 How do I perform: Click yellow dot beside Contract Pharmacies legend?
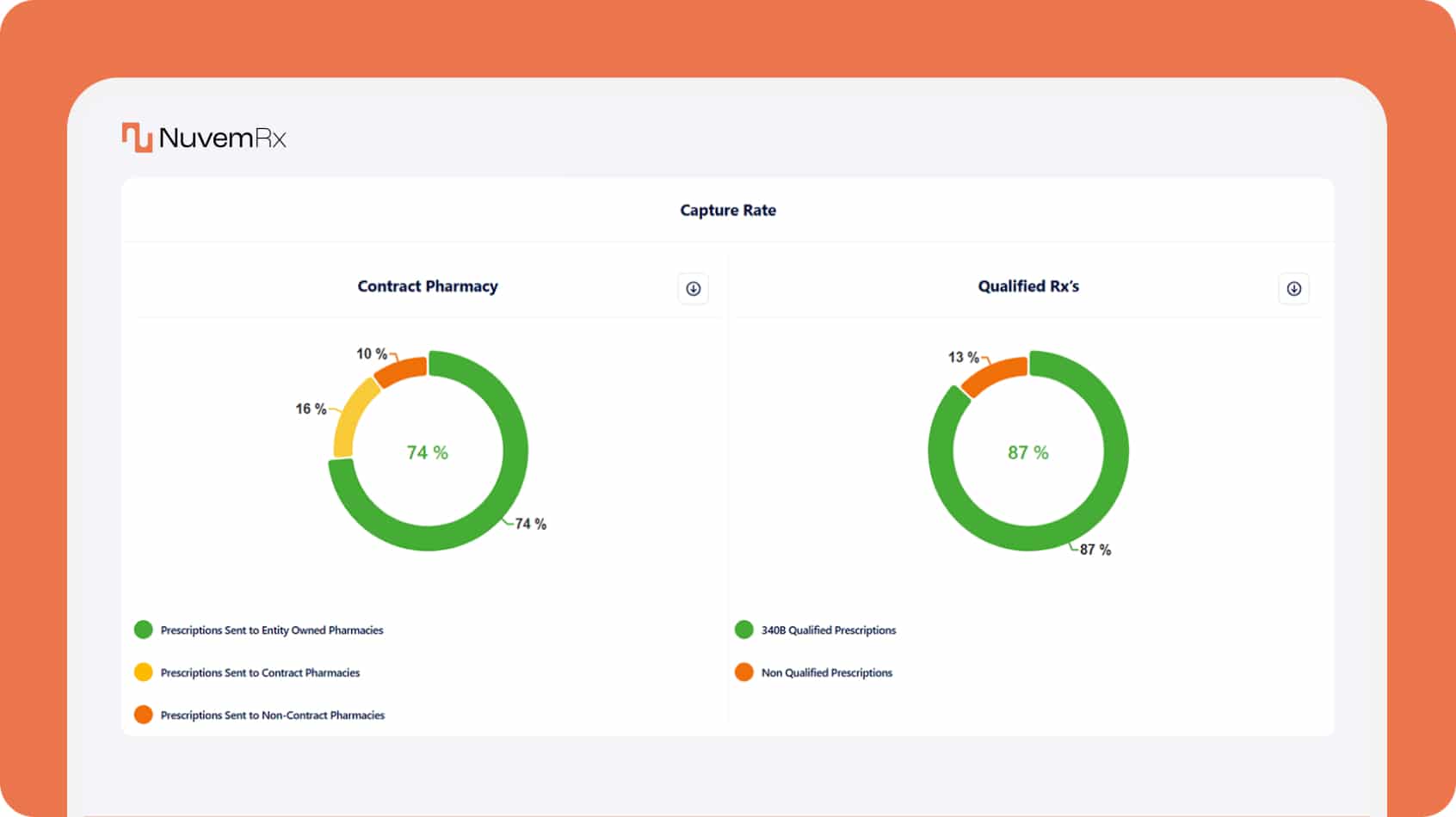(x=144, y=673)
